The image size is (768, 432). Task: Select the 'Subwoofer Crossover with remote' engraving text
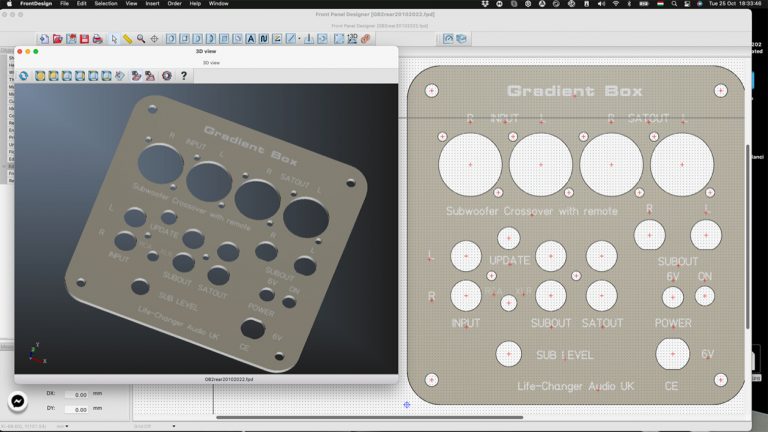[x=532, y=211]
